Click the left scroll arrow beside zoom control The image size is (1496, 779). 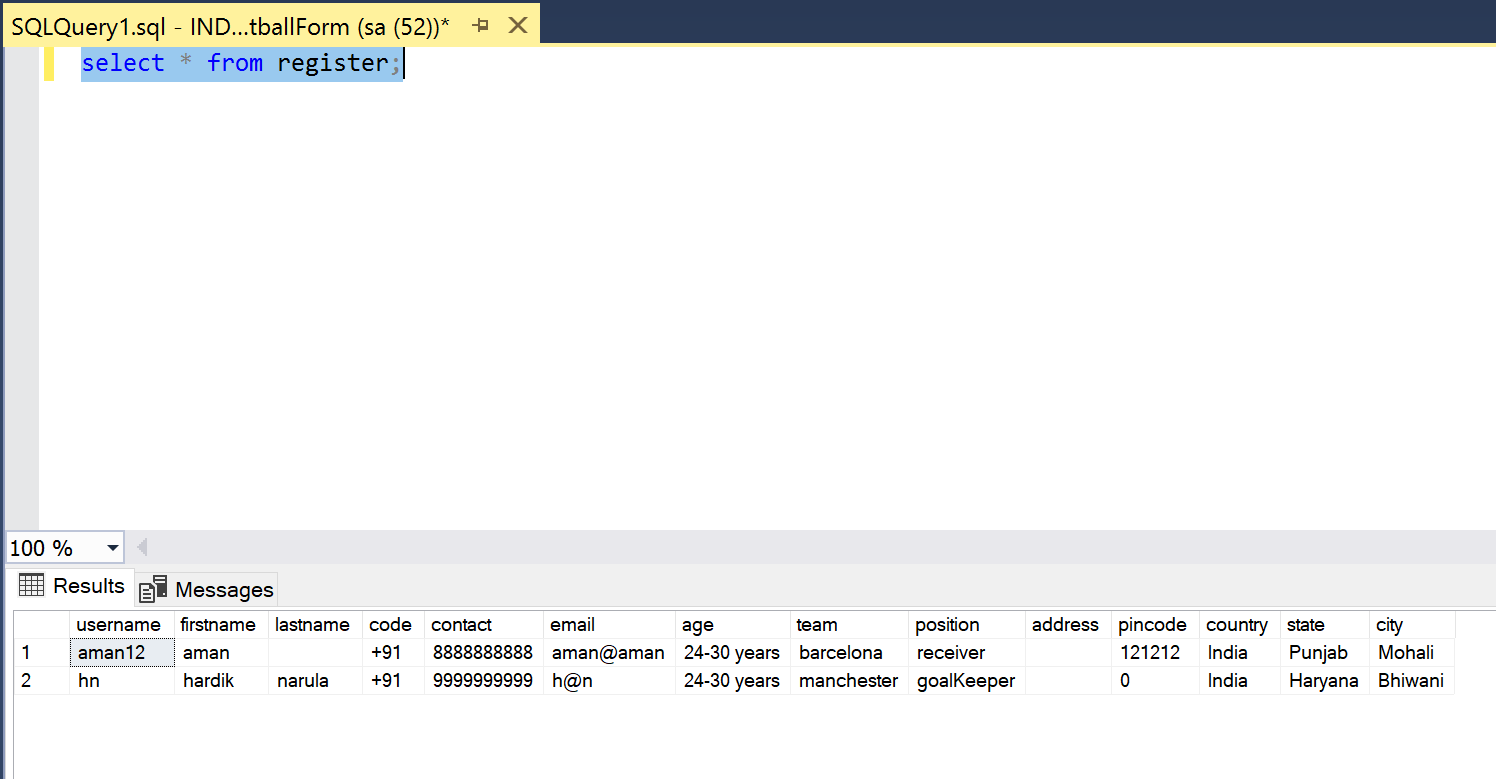(141, 547)
